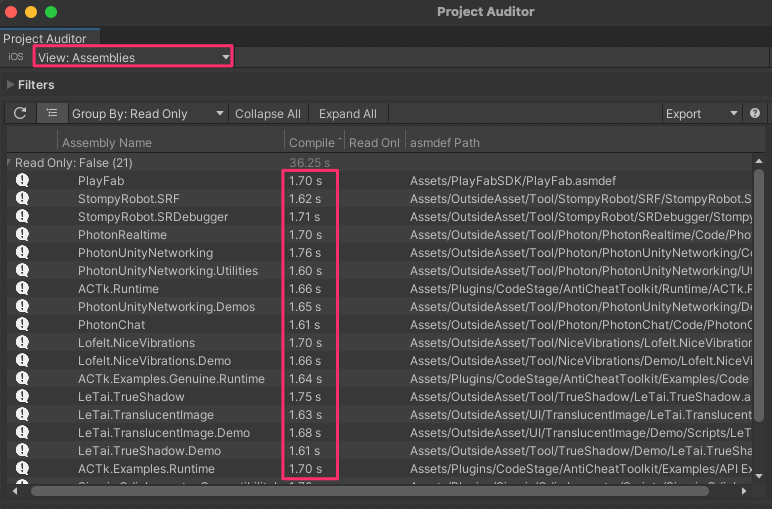Click the 36.25 s total compile time

(309, 162)
